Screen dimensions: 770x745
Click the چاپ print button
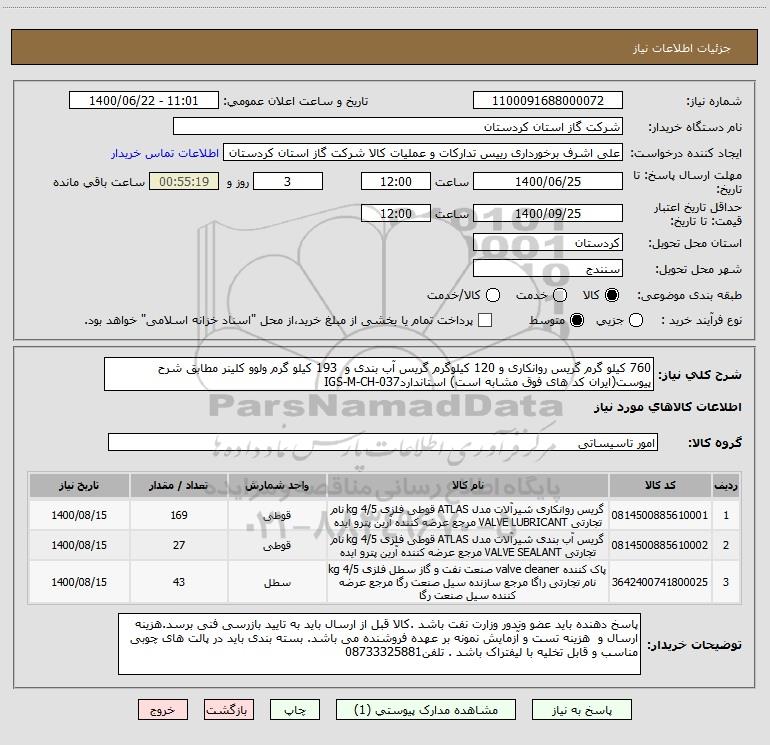[295, 710]
